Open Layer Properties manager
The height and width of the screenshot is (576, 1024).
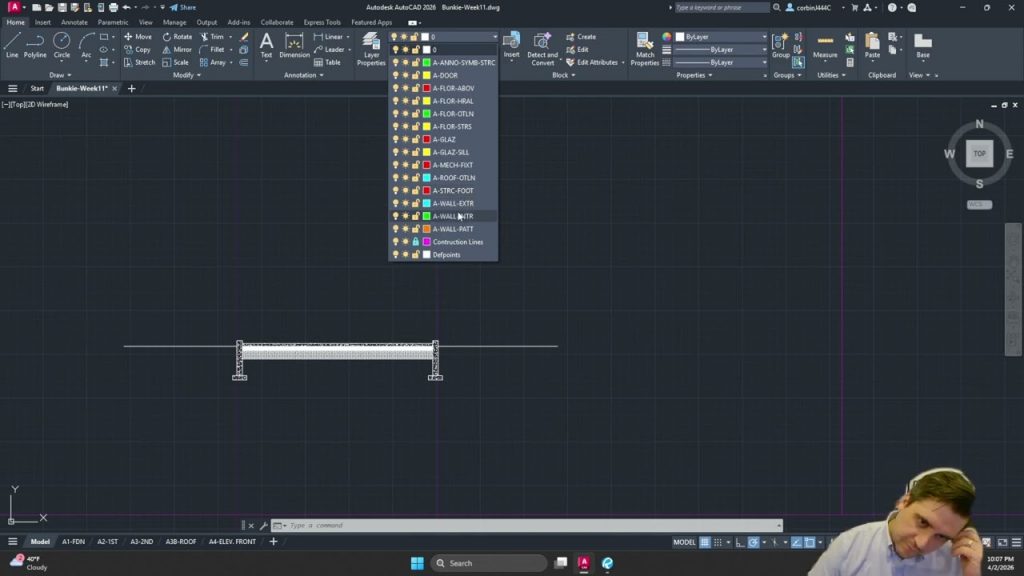(x=371, y=48)
